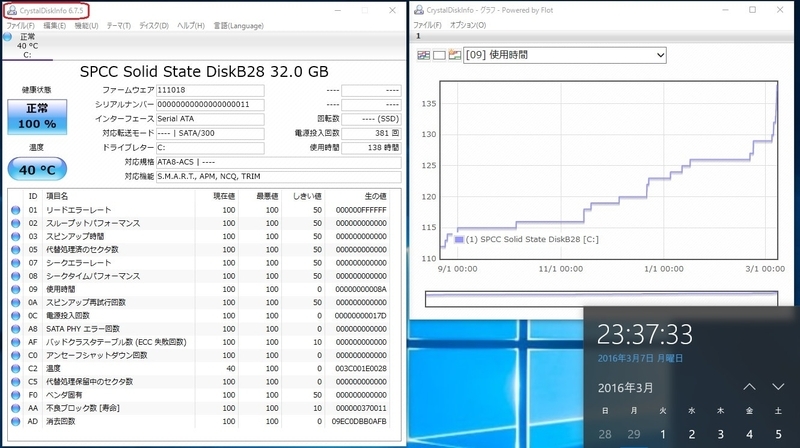The height and width of the screenshot is (448, 800).
Task: Click the firmware field 111018
Action: pos(210,90)
